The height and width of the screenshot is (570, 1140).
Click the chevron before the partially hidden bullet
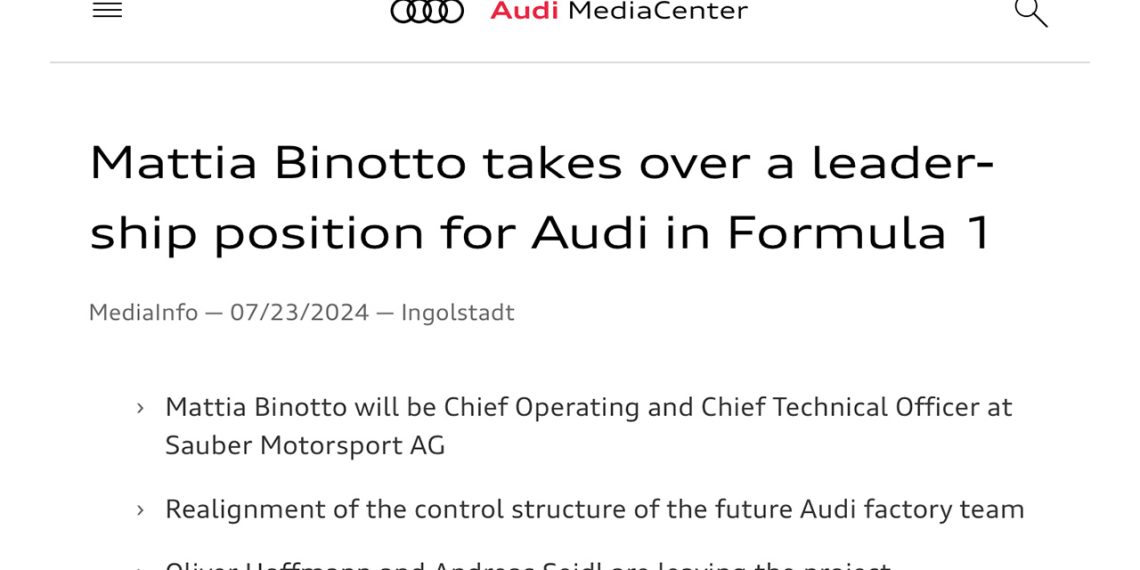[141, 566]
